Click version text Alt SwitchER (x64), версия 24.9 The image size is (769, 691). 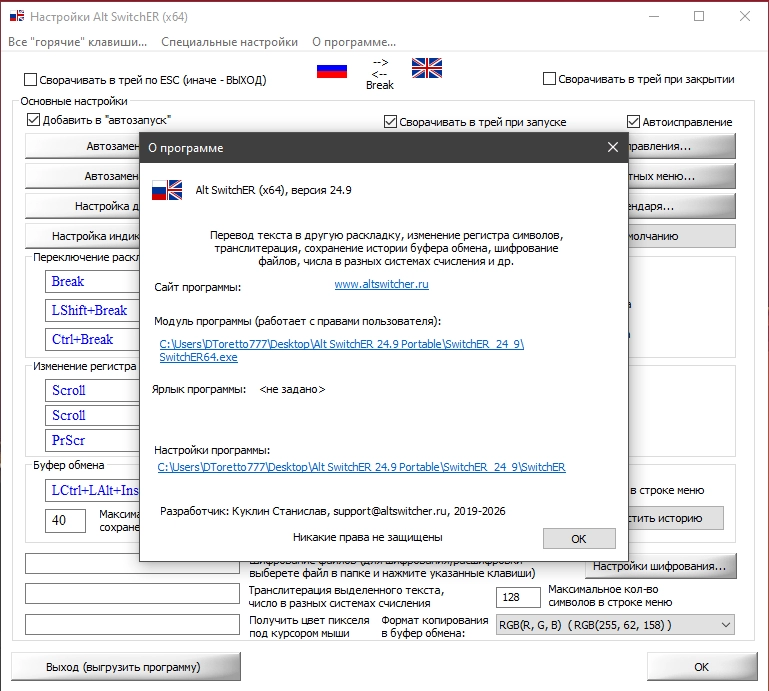[273, 190]
